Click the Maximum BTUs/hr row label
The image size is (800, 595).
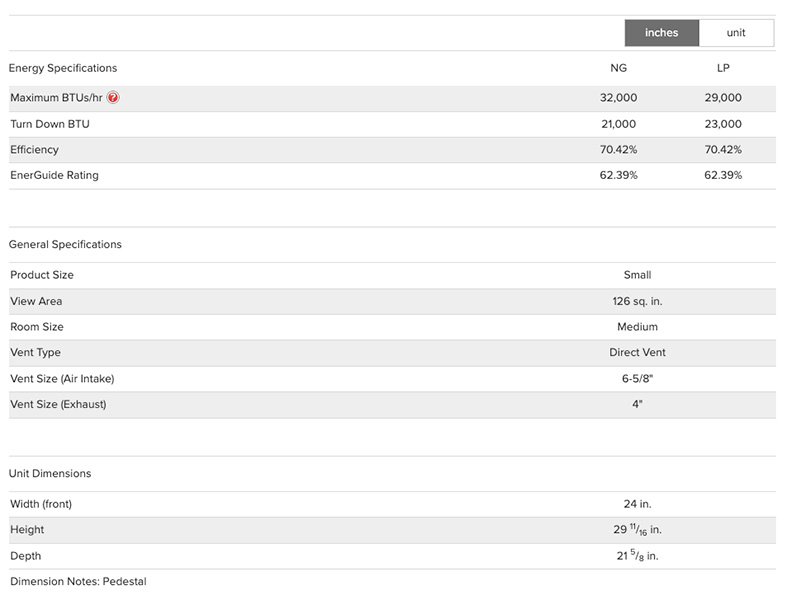(x=56, y=98)
